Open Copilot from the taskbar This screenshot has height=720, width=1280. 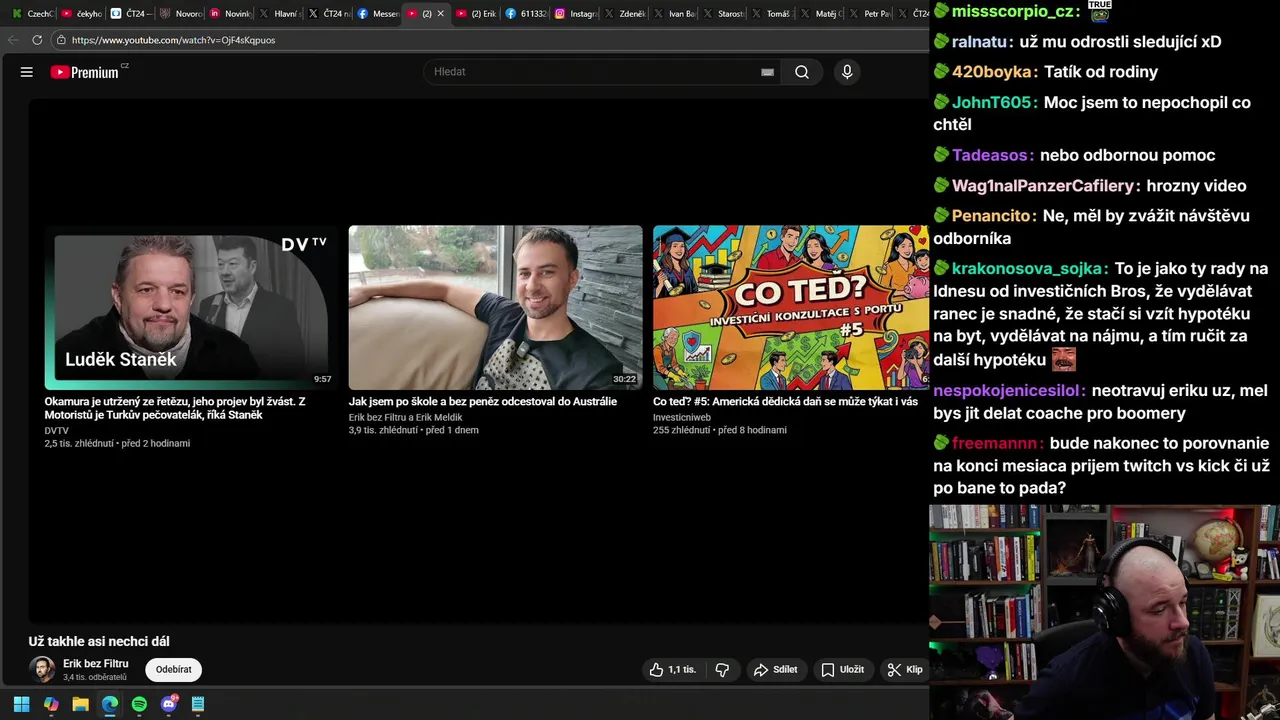click(51, 704)
